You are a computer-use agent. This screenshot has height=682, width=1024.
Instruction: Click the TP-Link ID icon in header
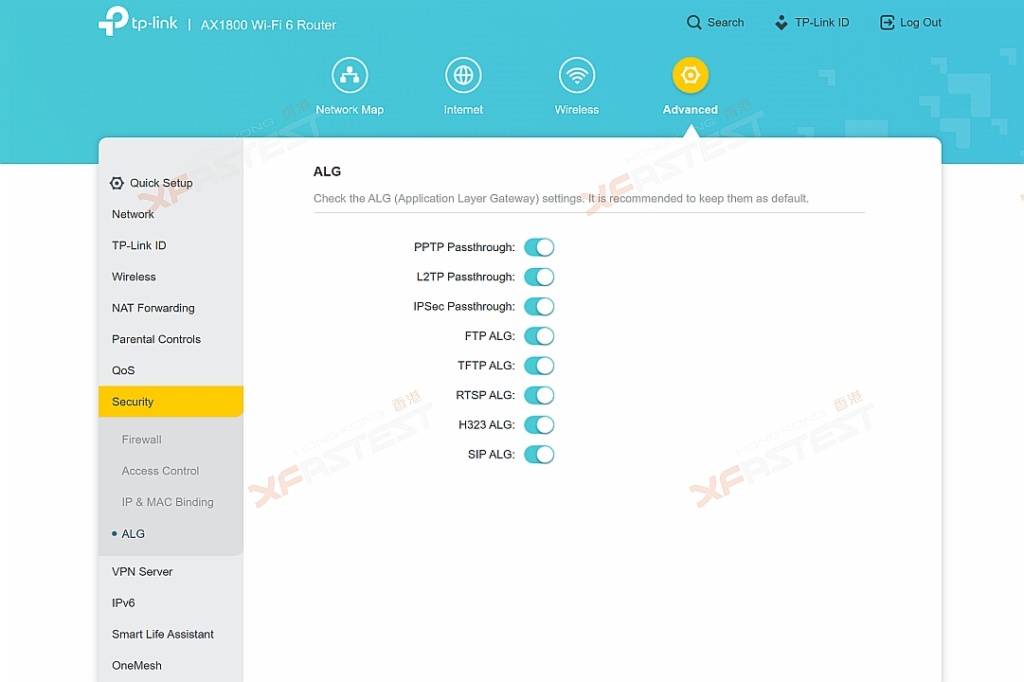tap(781, 23)
